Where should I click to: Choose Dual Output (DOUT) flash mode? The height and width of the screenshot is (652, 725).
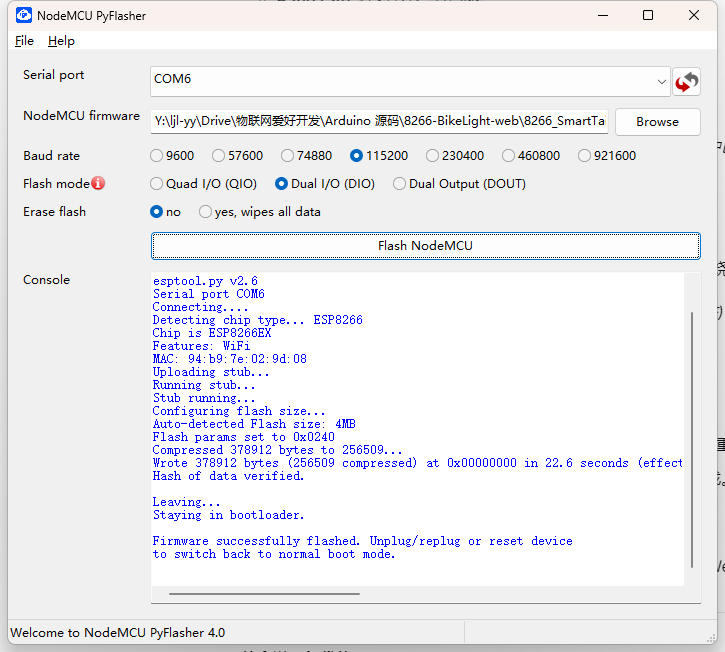click(x=400, y=184)
